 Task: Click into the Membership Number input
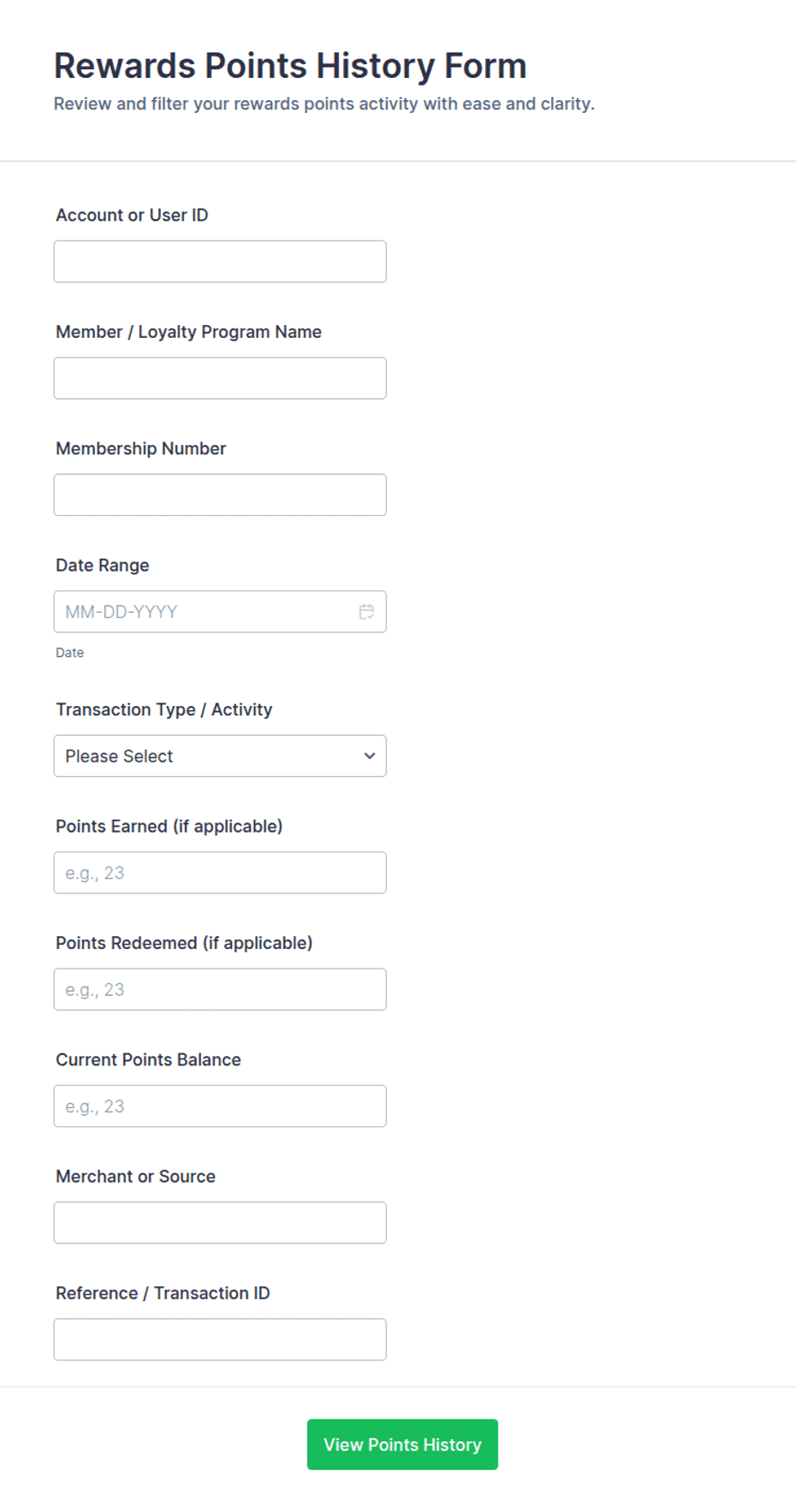pos(220,495)
